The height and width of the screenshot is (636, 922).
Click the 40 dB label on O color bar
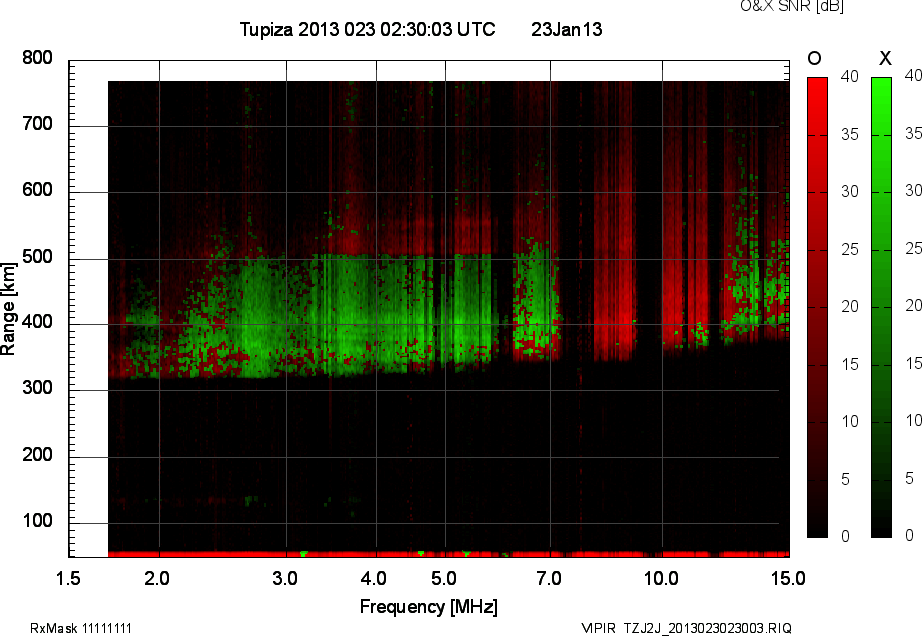850,76
